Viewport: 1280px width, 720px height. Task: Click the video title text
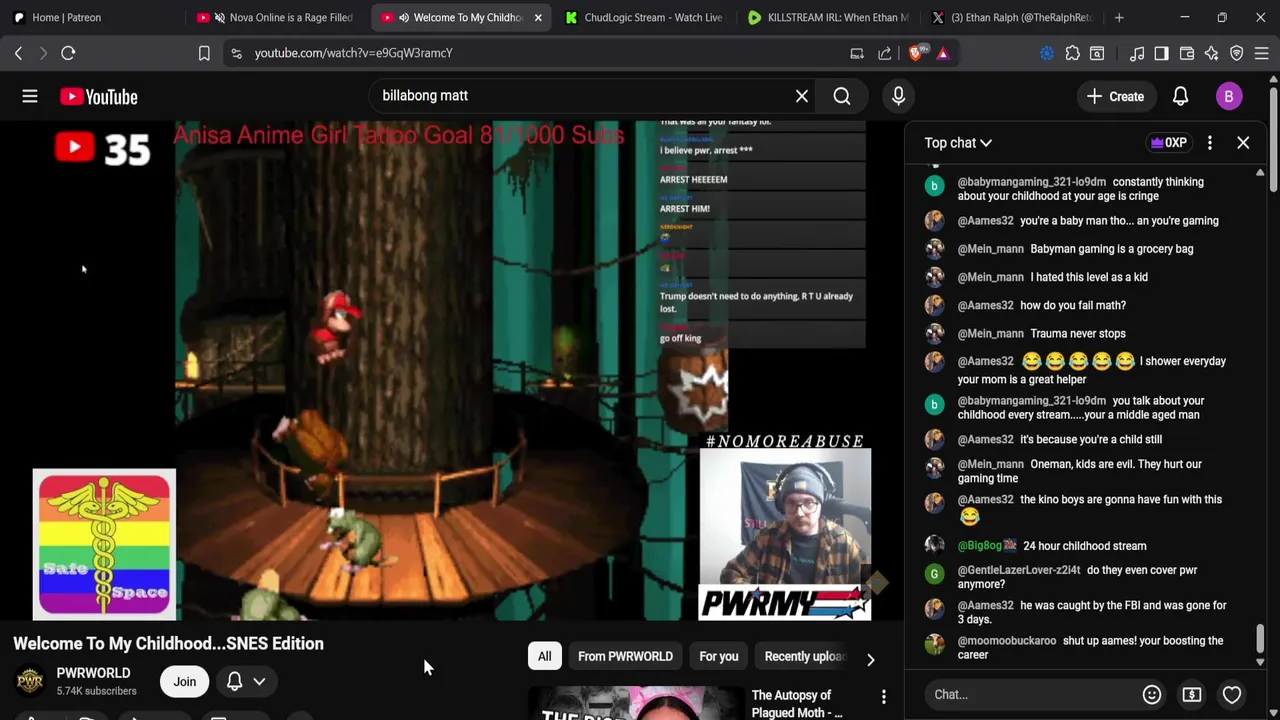tap(168, 643)
